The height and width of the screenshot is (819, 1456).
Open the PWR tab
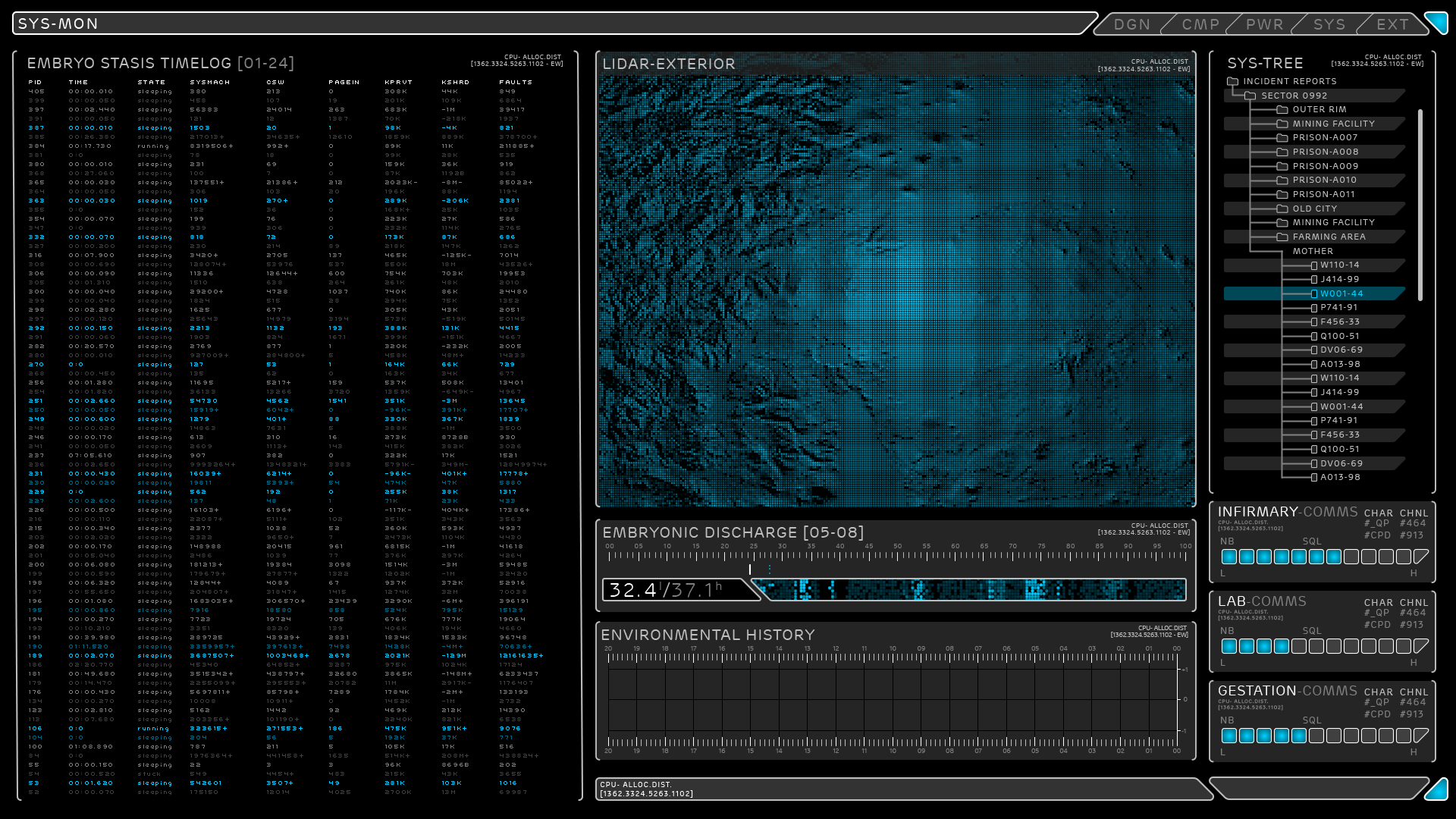[1265, 25]
